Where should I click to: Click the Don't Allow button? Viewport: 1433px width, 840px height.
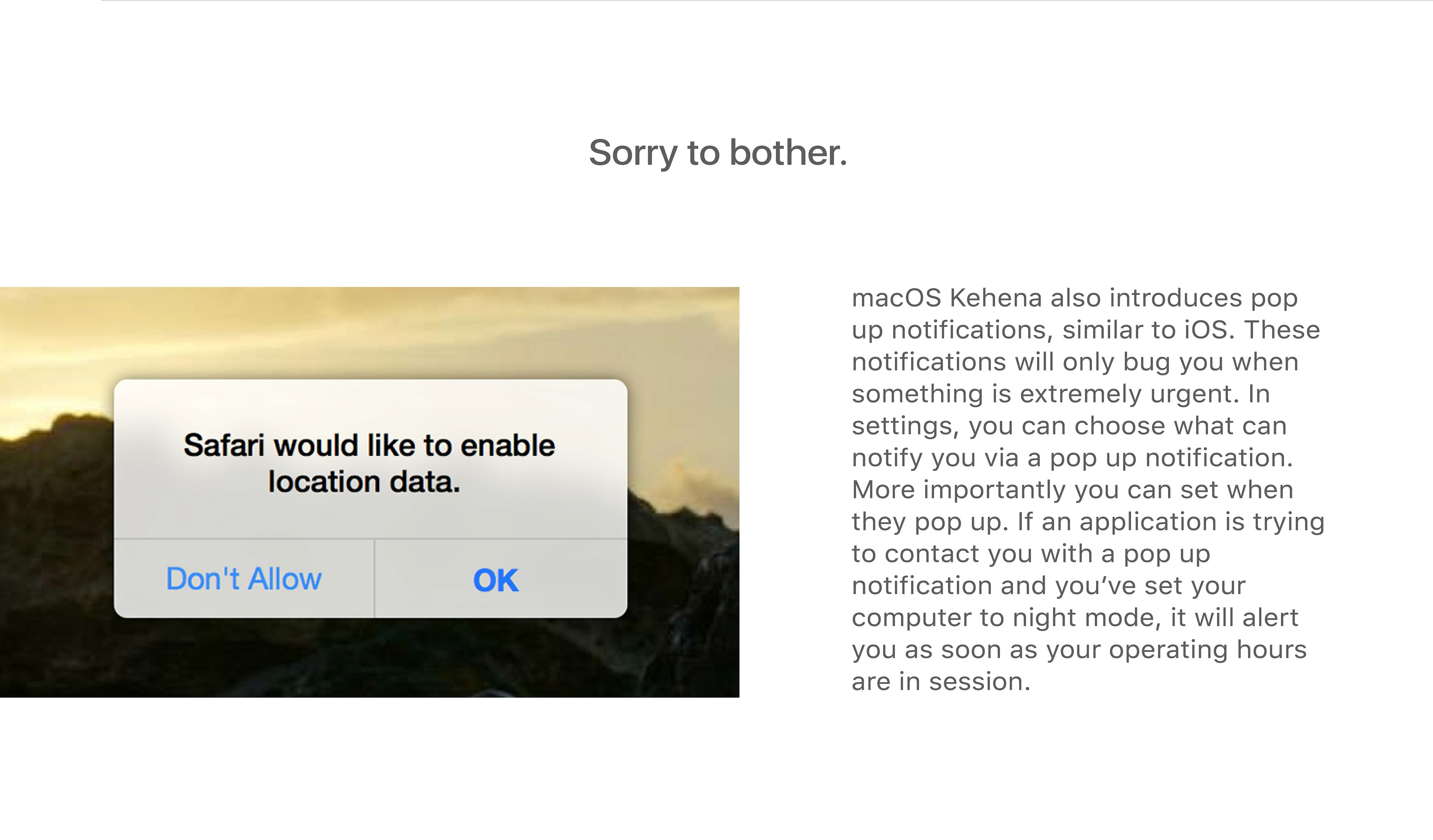[243, 579]
